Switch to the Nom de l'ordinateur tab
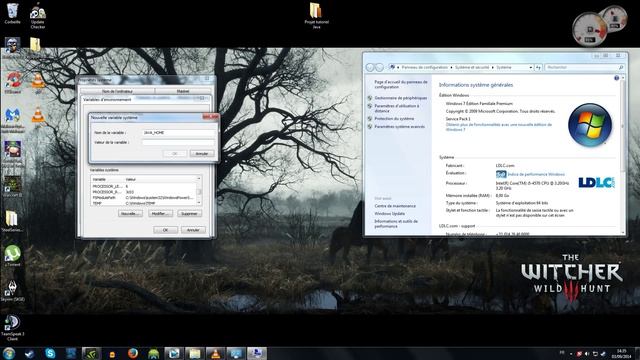 (117, 91)
